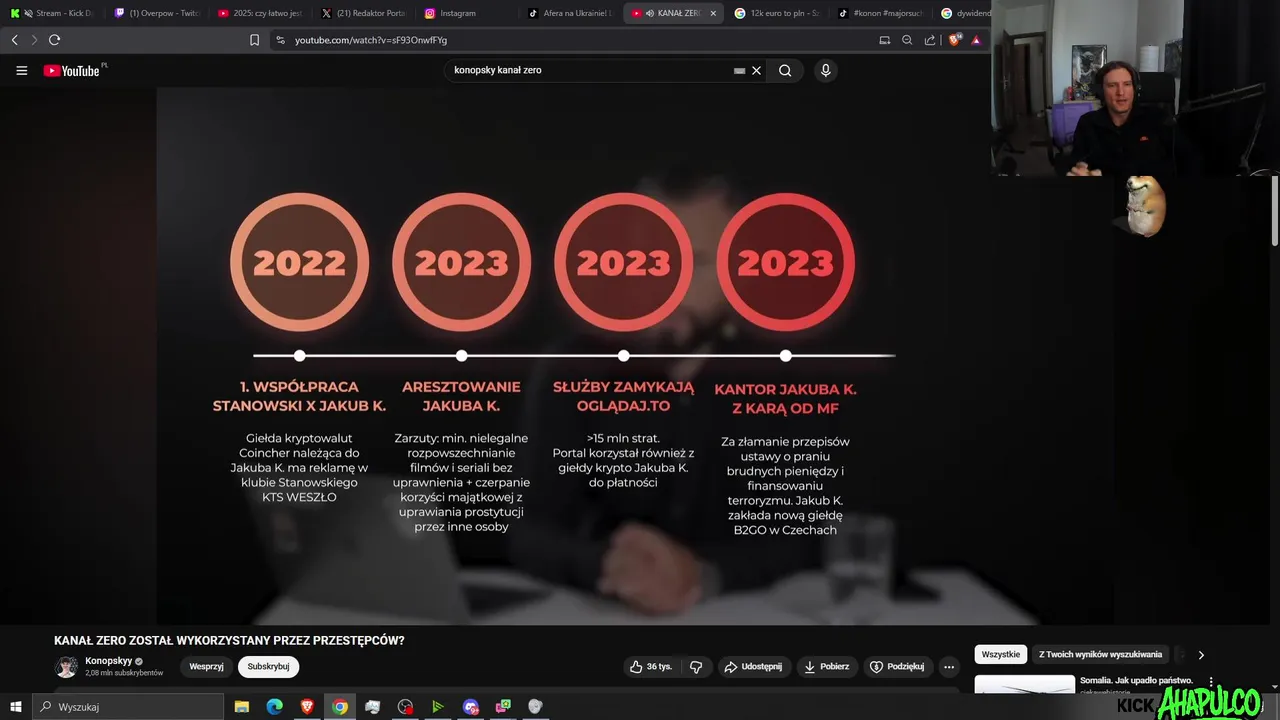Start voice search with the microphone icon
The width and height of the screenshot is (1280, 720).
pos(825,71)
